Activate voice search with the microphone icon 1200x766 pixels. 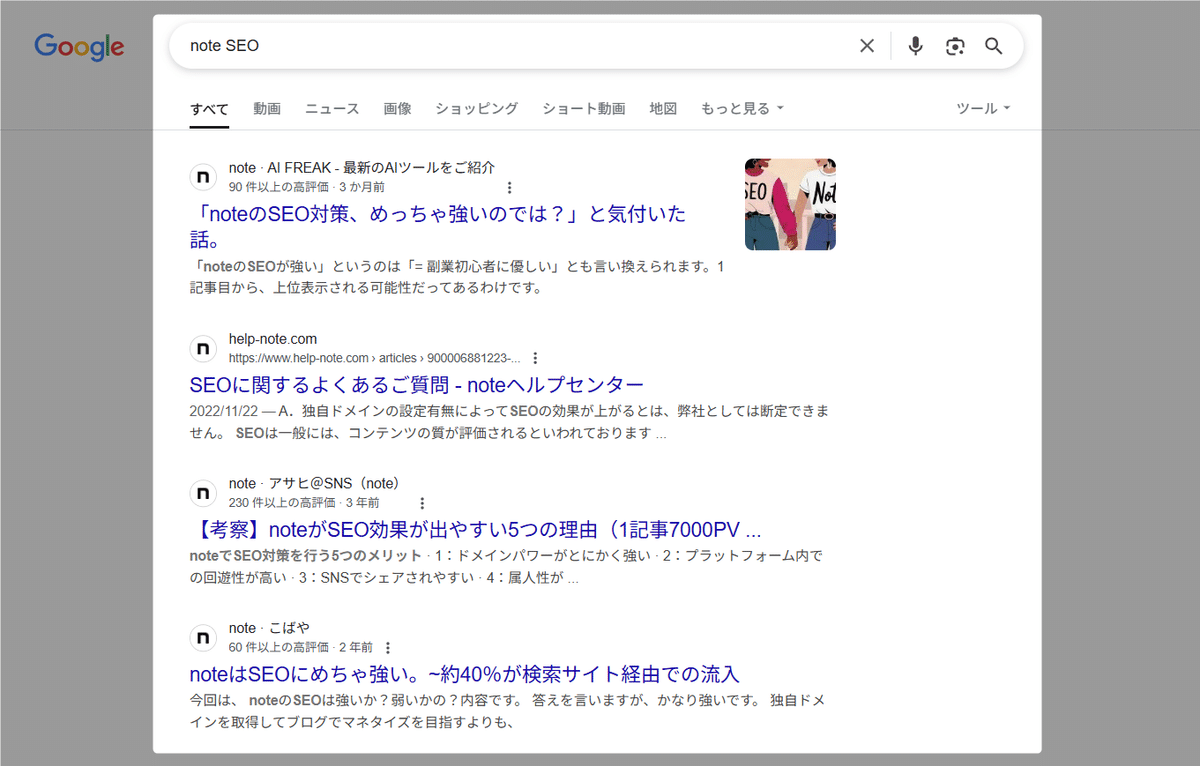point(915,45)
